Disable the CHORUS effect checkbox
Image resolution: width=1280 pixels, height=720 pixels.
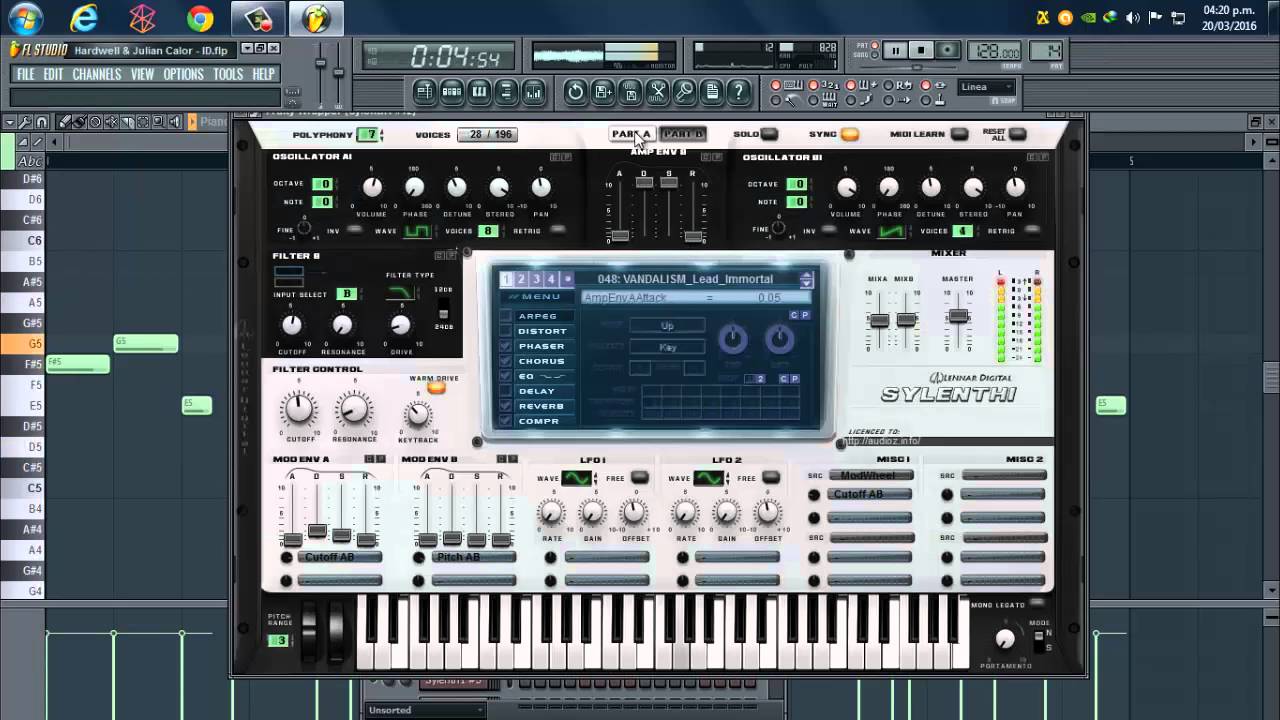coord(506,361)
